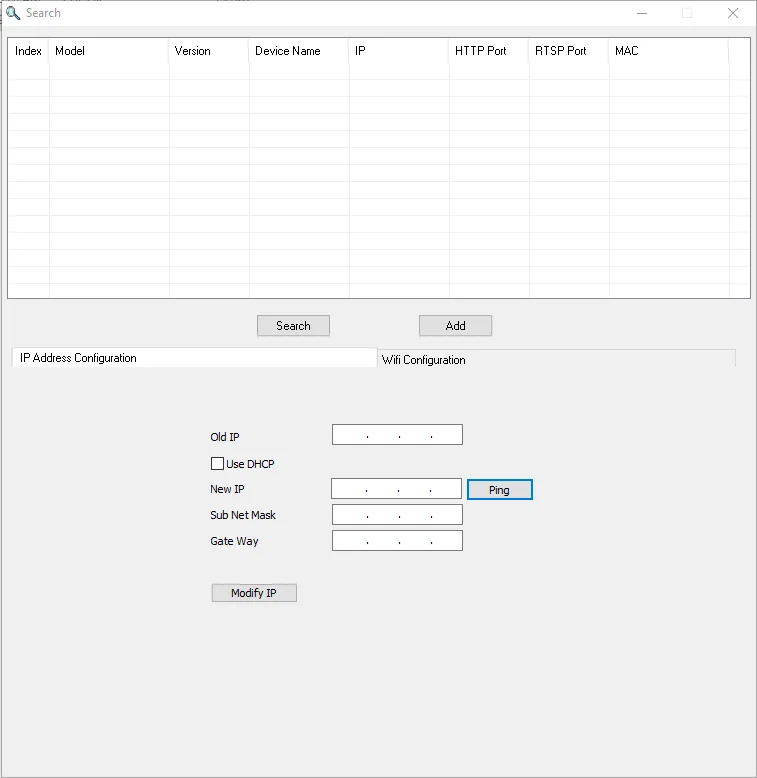Image resolution: width=757 pixels, height=778 pixels.
Task: Minimize the Search window
Action: pos(642,13)
